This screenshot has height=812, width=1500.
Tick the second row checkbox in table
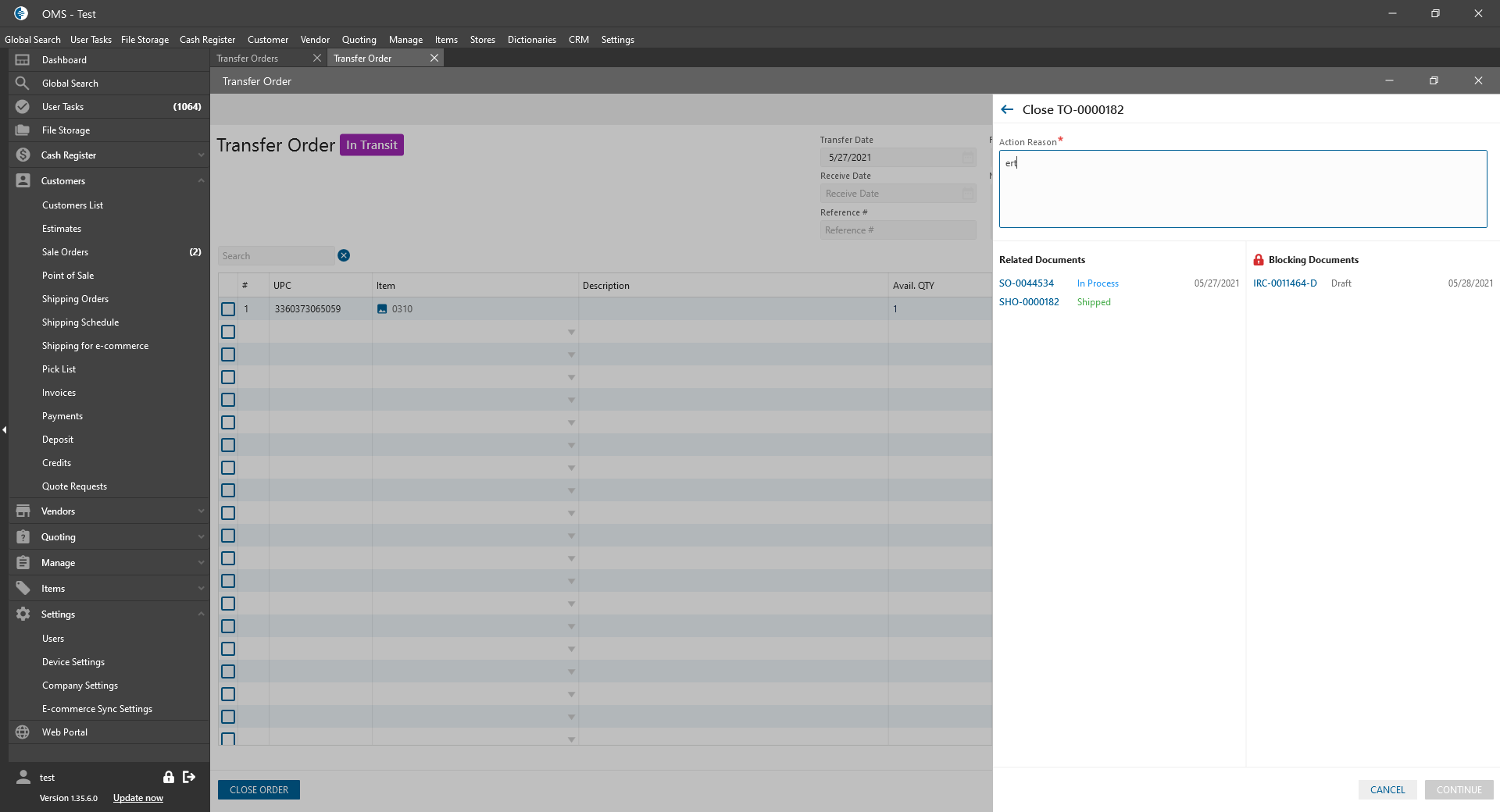click(228, 332)
